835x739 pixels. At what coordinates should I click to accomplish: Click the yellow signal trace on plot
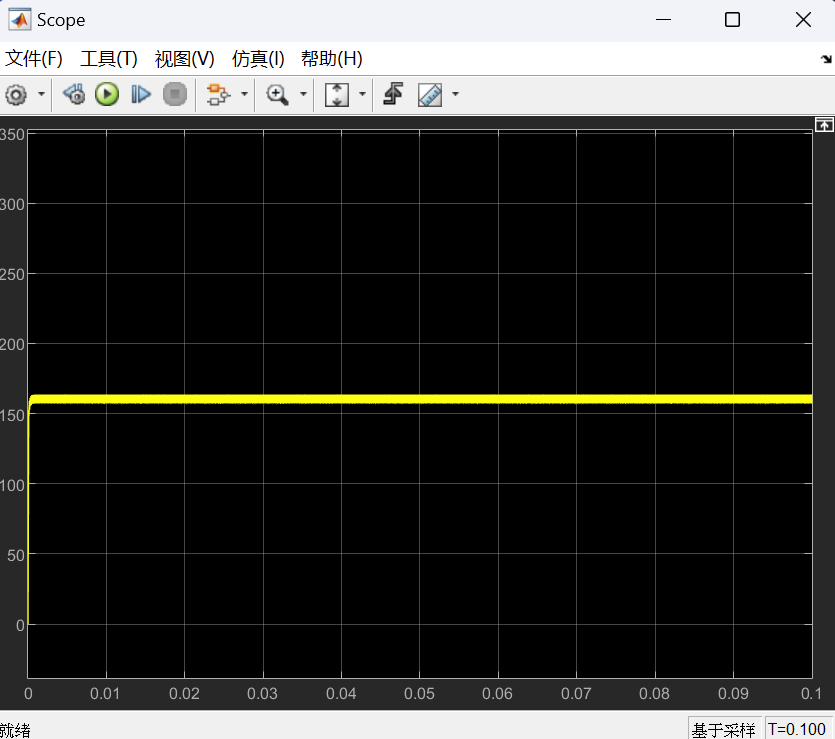click(x=421, y=399)
